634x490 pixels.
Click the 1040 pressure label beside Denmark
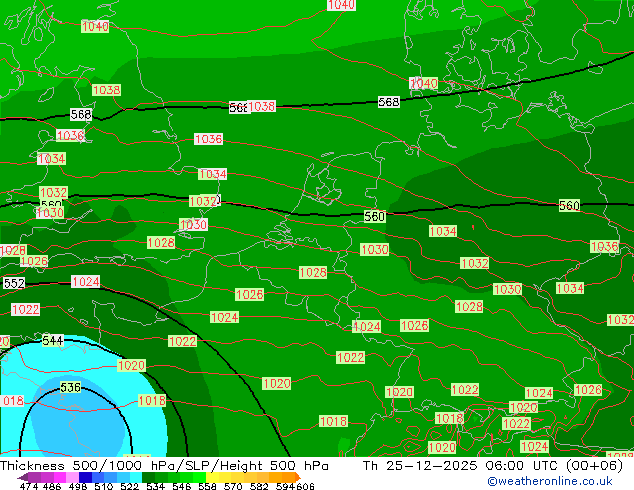[424, 83]
